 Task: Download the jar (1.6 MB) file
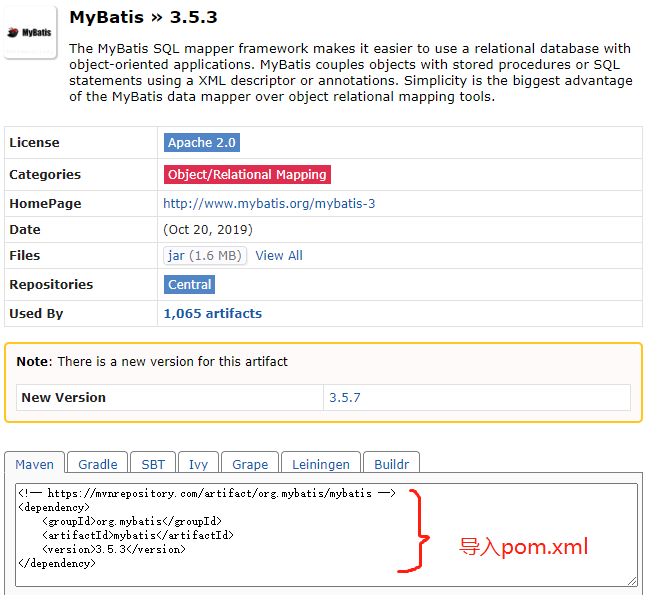(x=205, y=255)
